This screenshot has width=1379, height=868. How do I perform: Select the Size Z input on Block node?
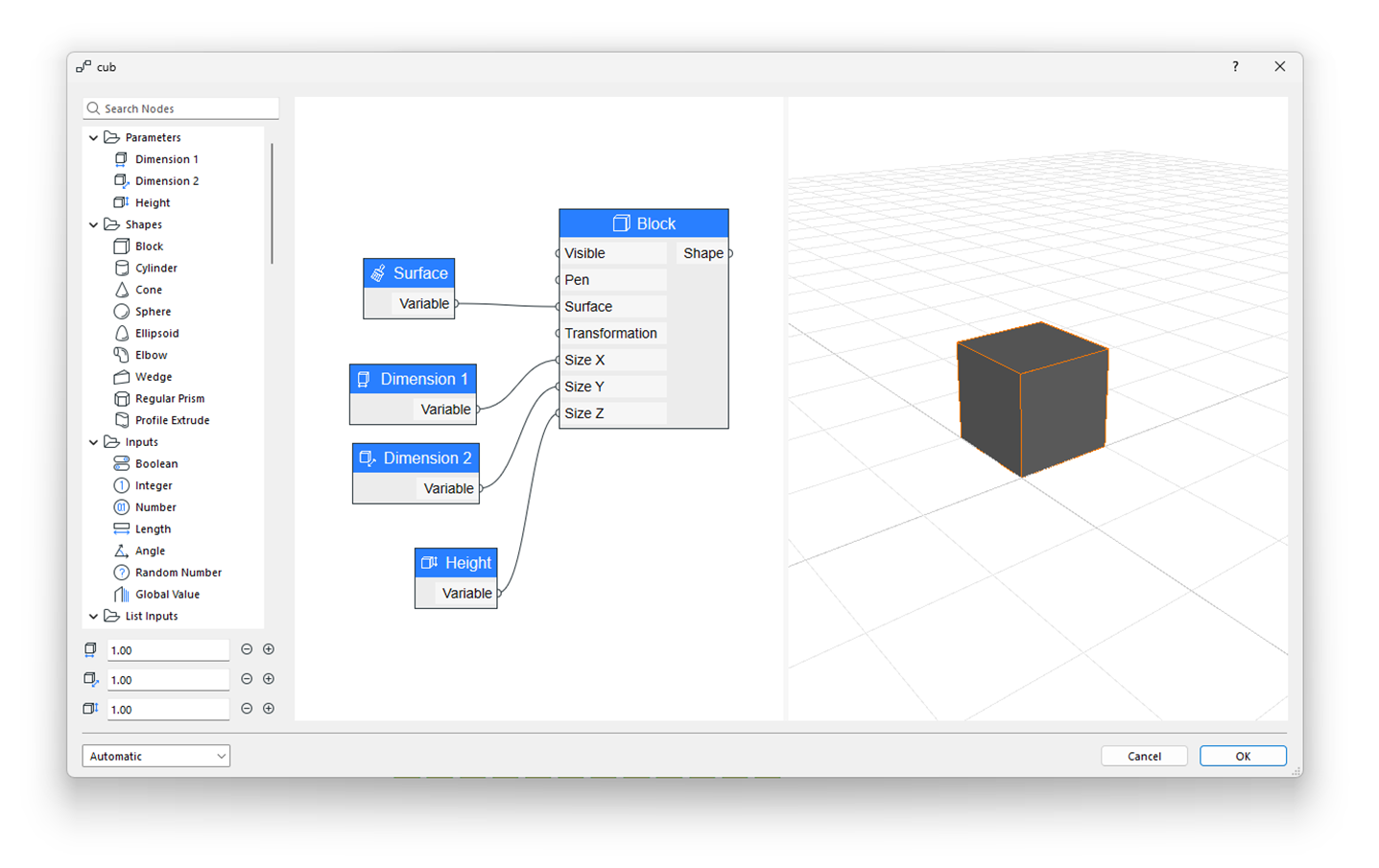(x=612, y=413)
